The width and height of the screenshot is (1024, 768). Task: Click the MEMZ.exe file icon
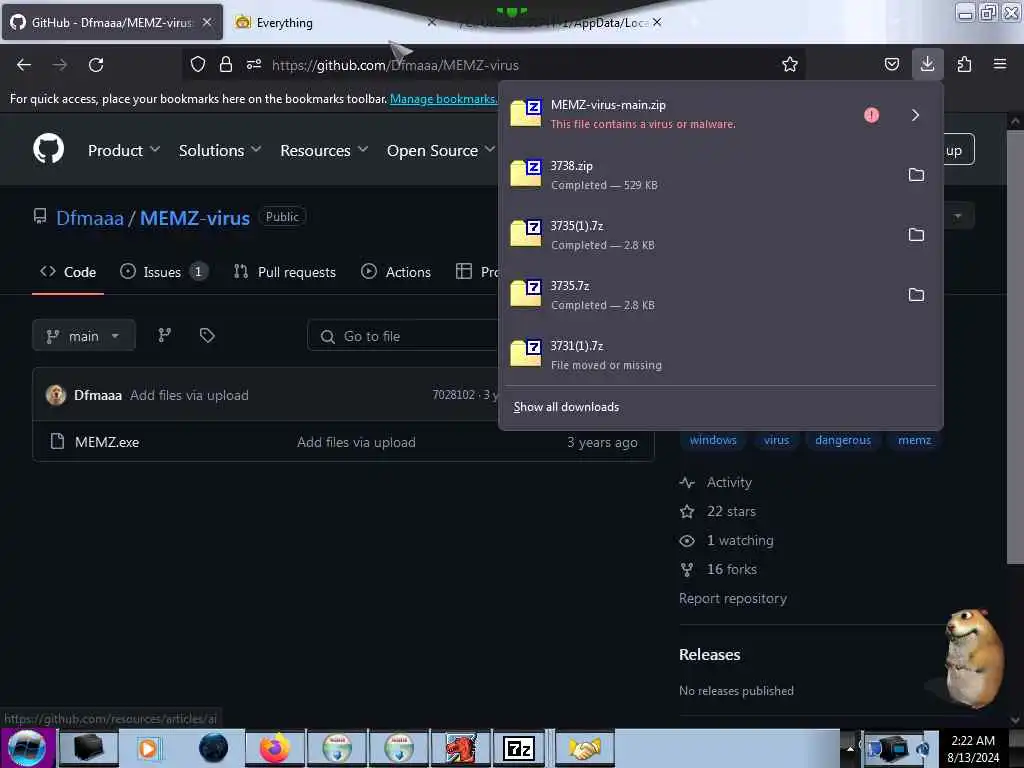(x=57, y=441)
